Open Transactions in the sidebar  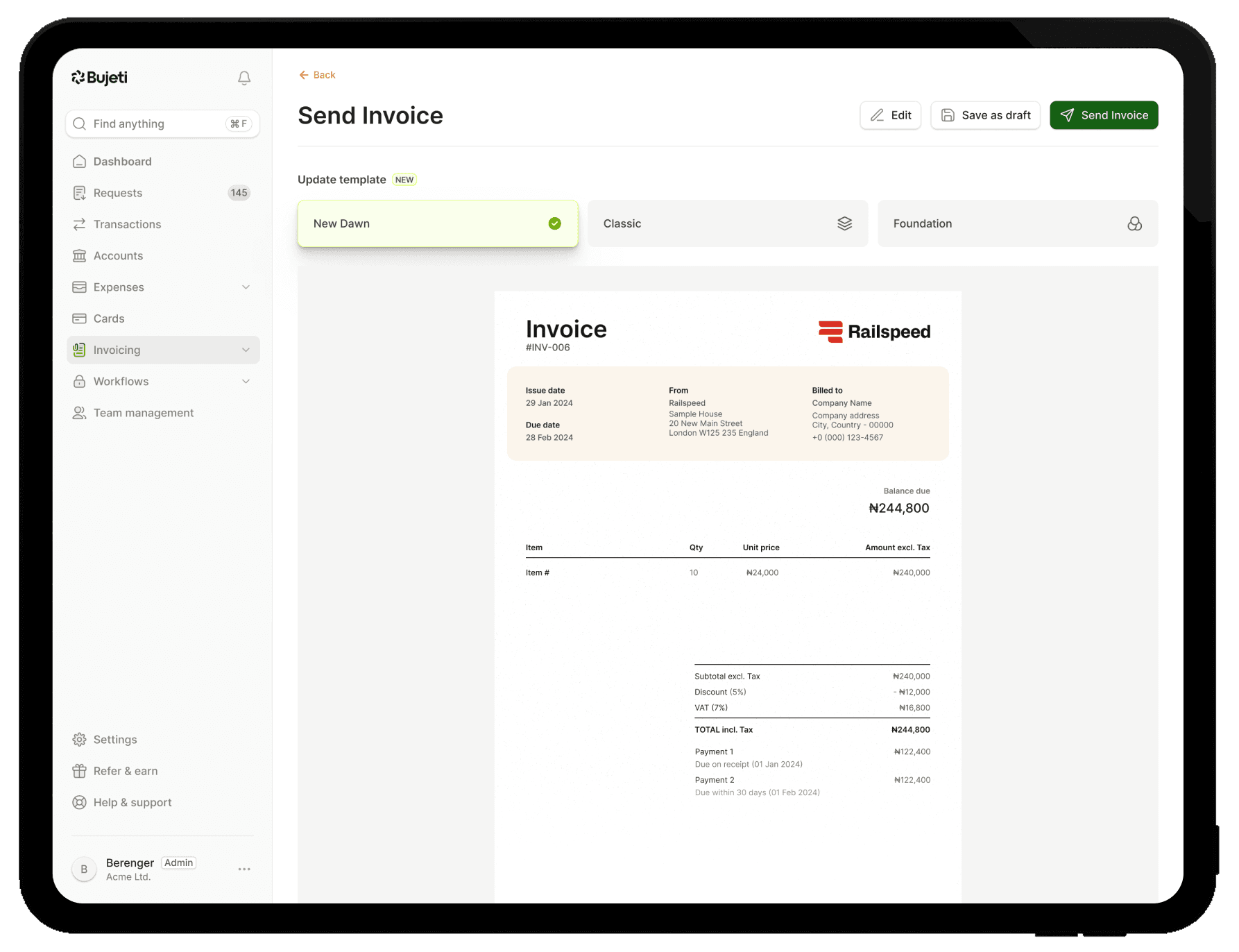tap(163, 224)
